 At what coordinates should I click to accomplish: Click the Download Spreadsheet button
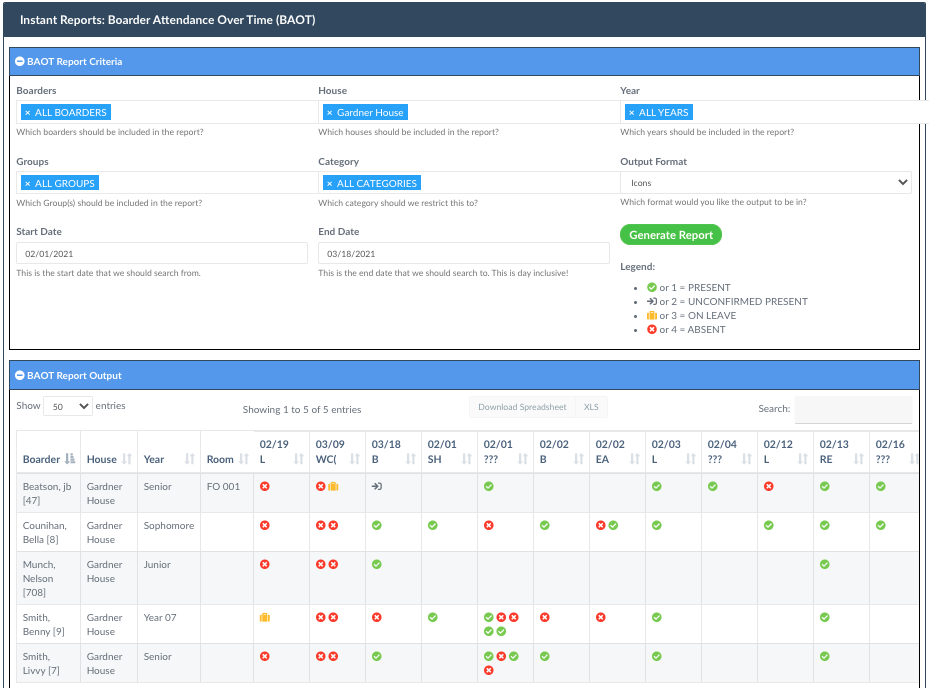pyautogui.click(x=522, y=407)
